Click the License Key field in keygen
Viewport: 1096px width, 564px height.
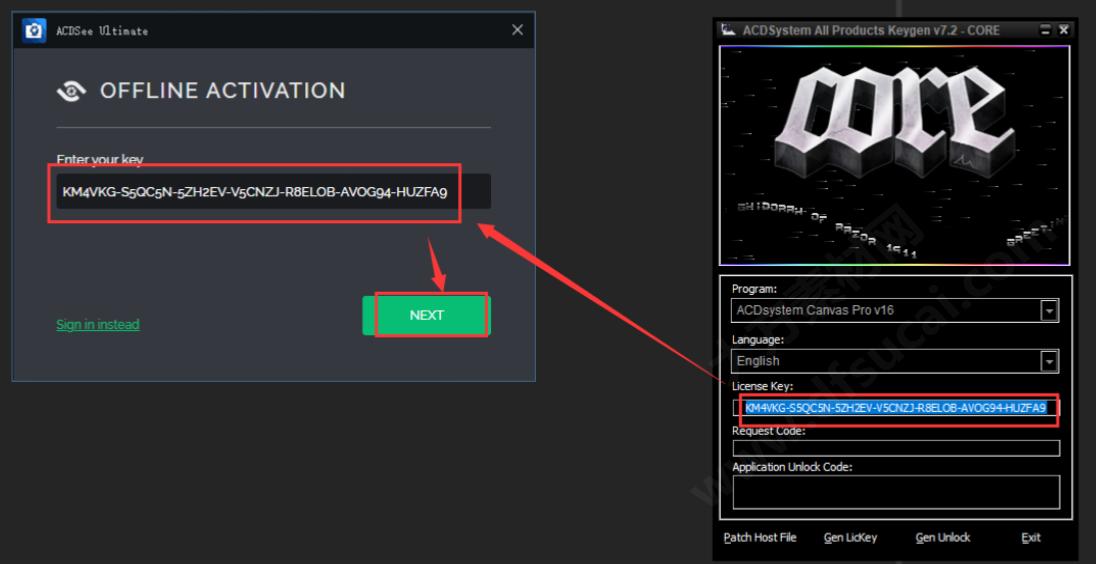[x=896, y=408]
